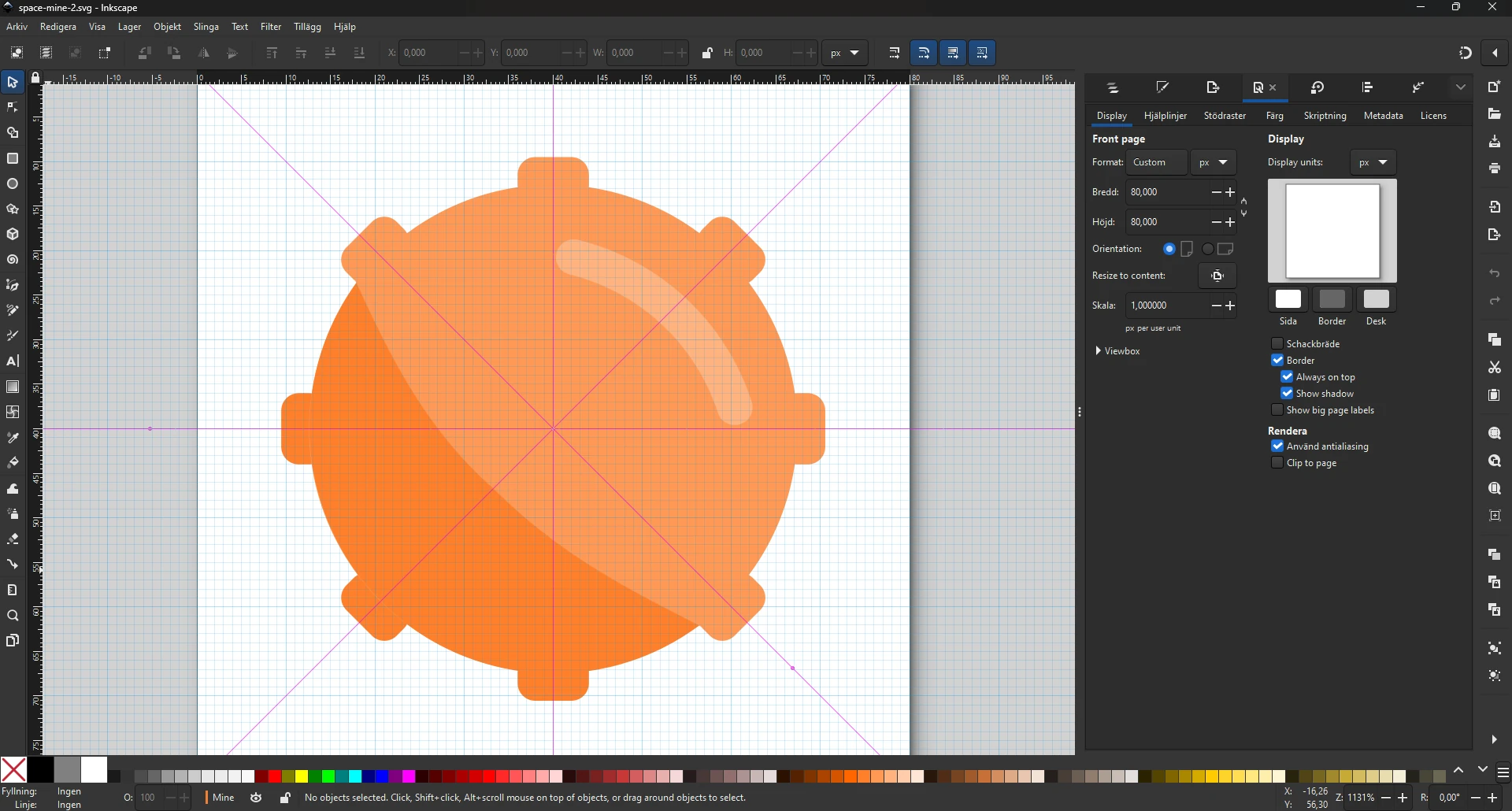Viewport: 1512px width, 811px height.
Task: Select the red swatch in the palette
Action: click(274, 777)
